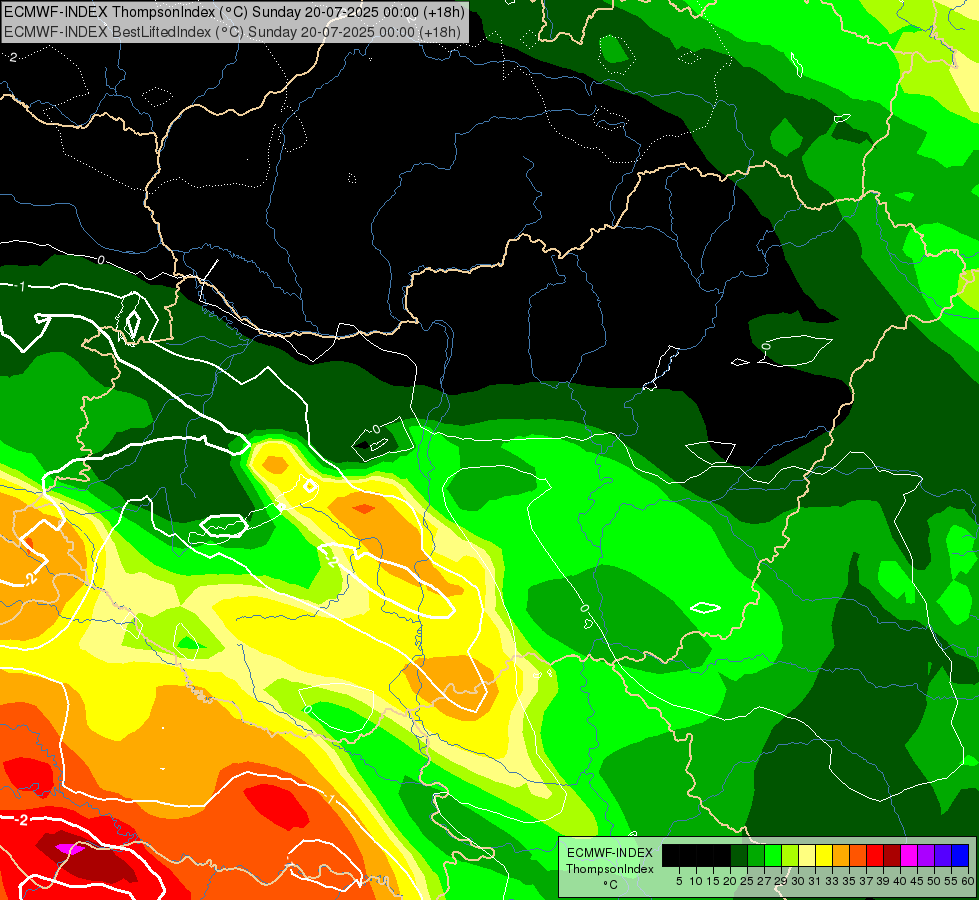Viewport: 979px width, 900px height.
Task: Click legend tick value 5
Action: coord(679,881)
